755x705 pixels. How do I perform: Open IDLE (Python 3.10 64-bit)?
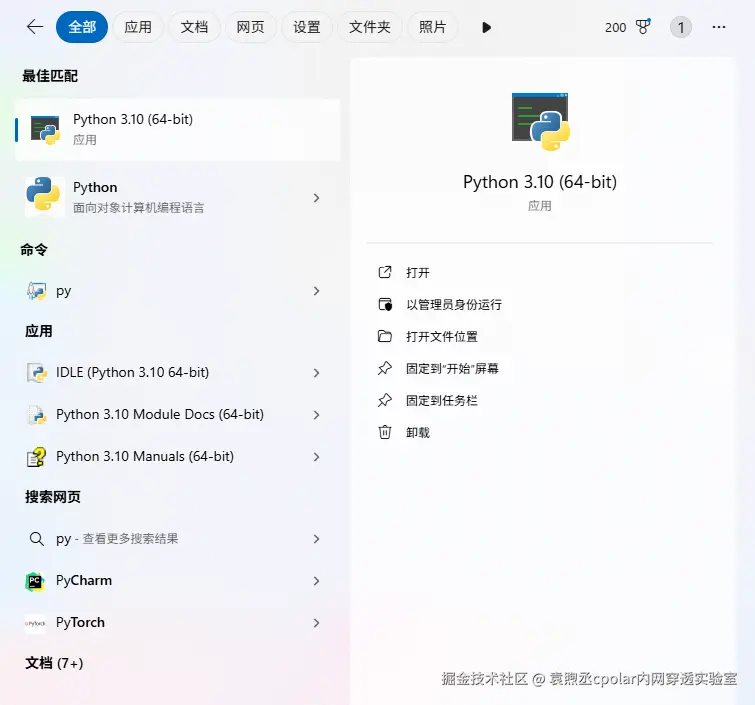click(x=164, y=373)
